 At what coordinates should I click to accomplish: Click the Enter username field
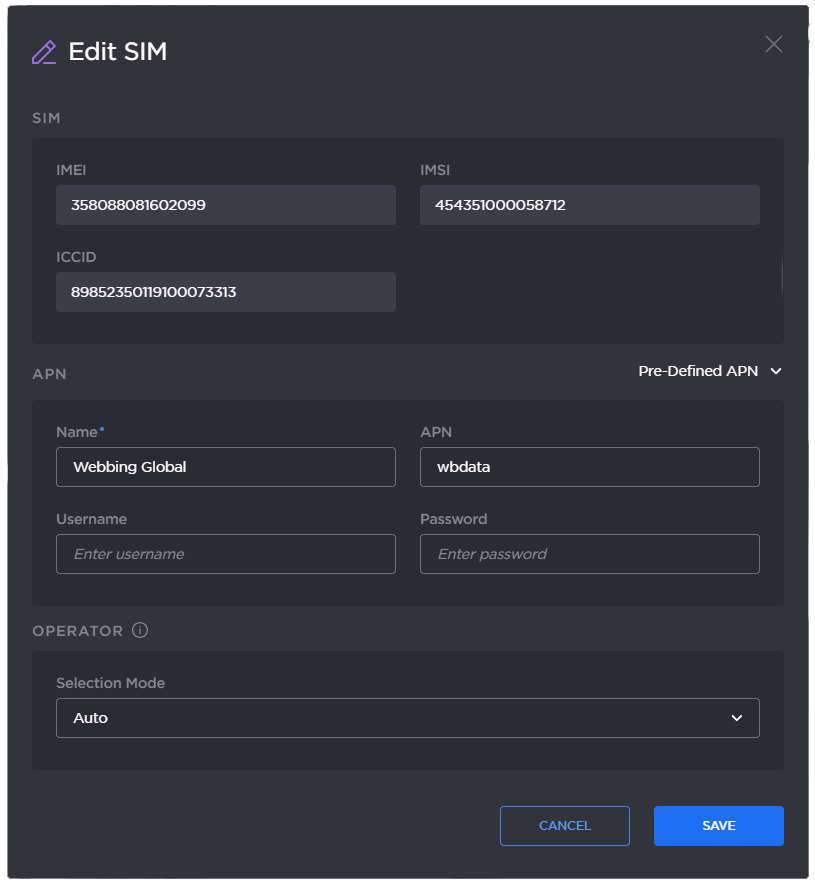coord(225,553)
